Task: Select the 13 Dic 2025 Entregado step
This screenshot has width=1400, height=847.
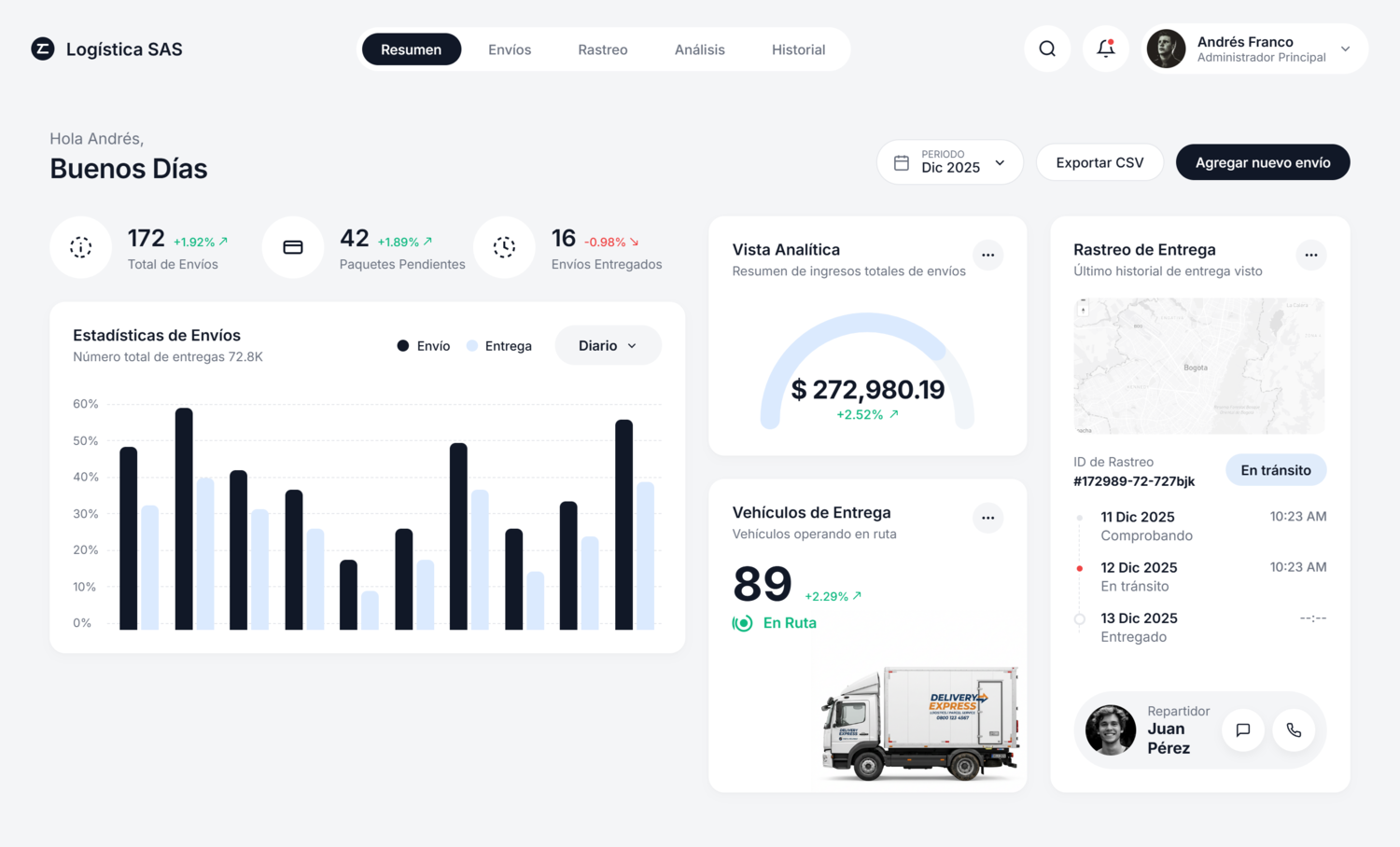Action: [x=1139, y=627]
